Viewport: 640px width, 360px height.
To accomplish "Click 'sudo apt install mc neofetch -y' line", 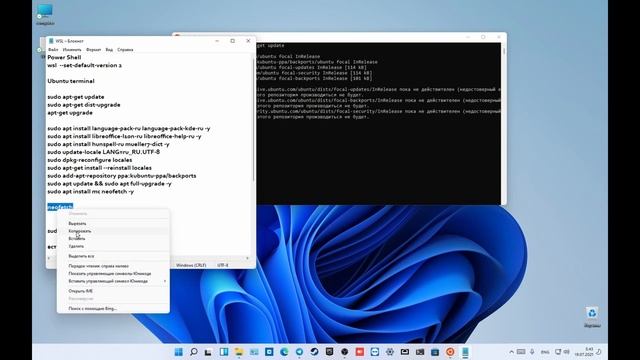I will 91,191.
